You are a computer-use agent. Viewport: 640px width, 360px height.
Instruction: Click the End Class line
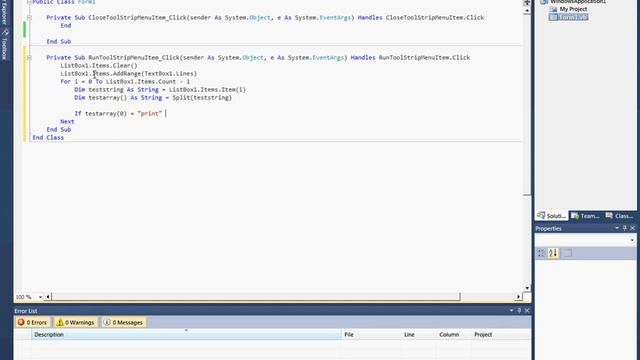coord(48,138)
